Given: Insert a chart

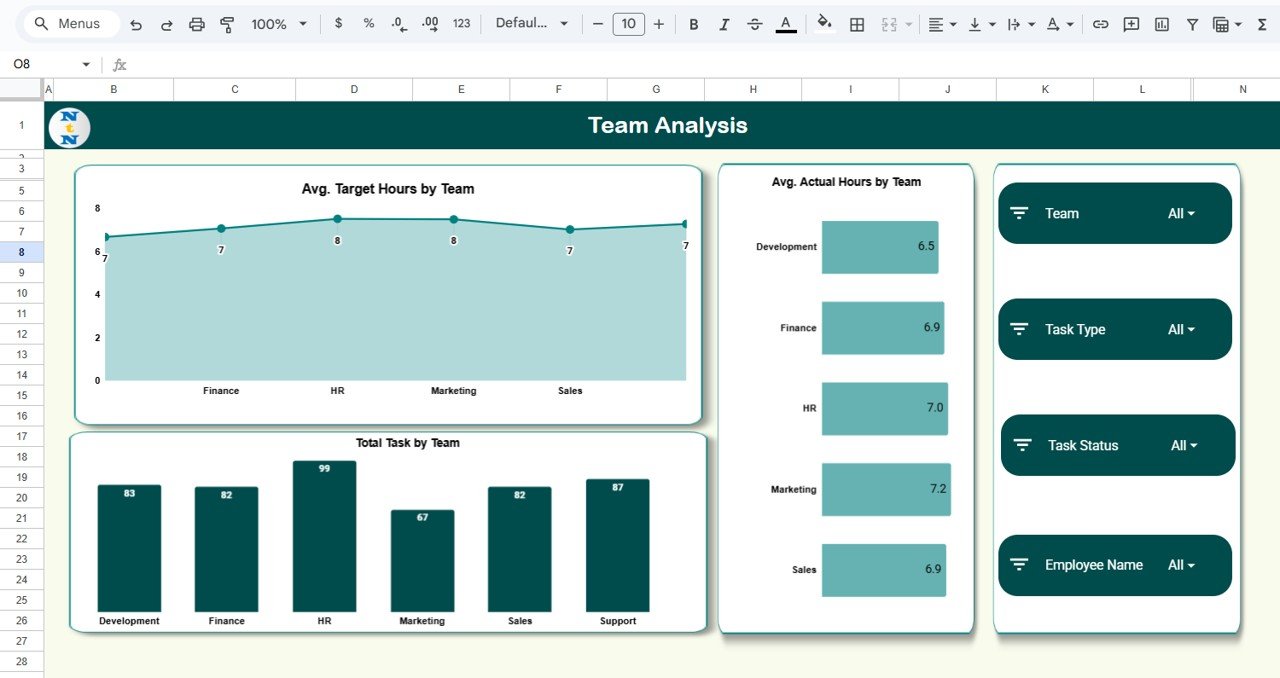Looking at the screenshot, I should (x=1161, y=23).
